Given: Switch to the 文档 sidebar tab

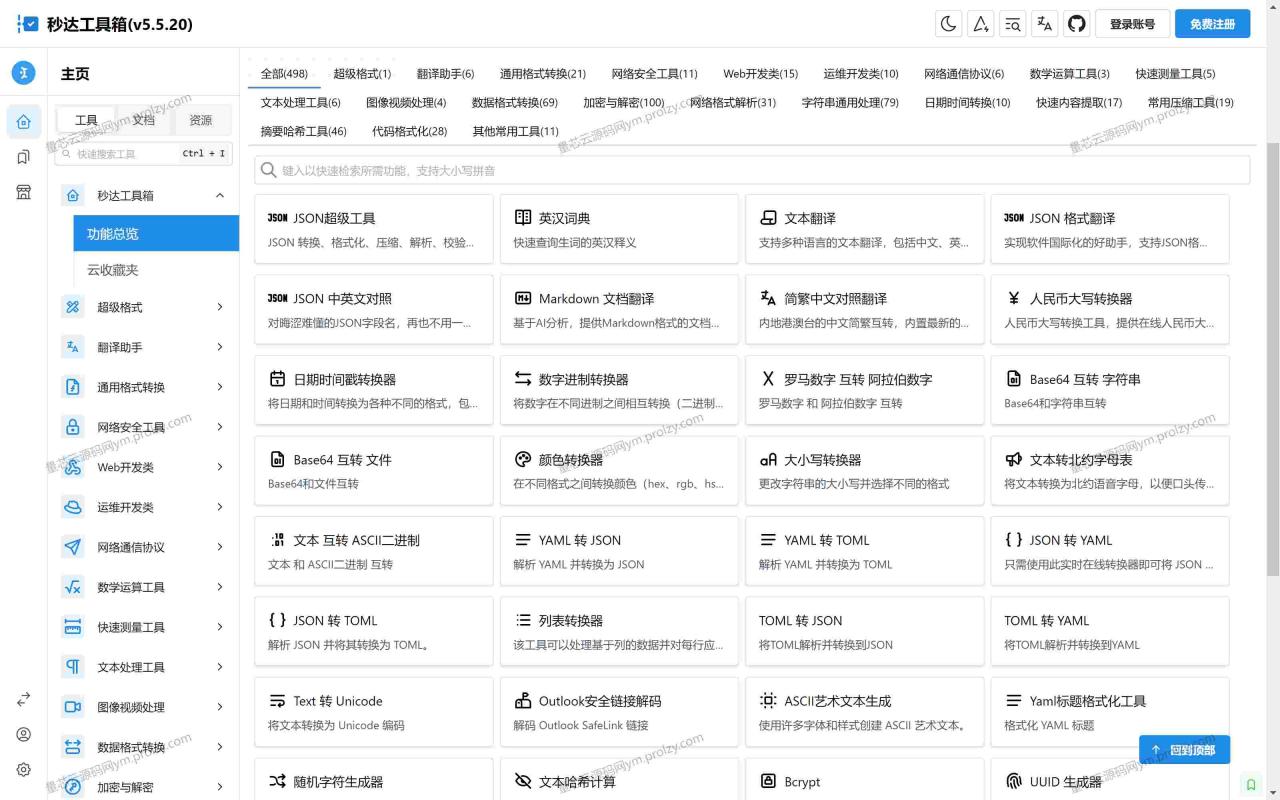Looking at the screenshot, I should [x=144, y=120].
